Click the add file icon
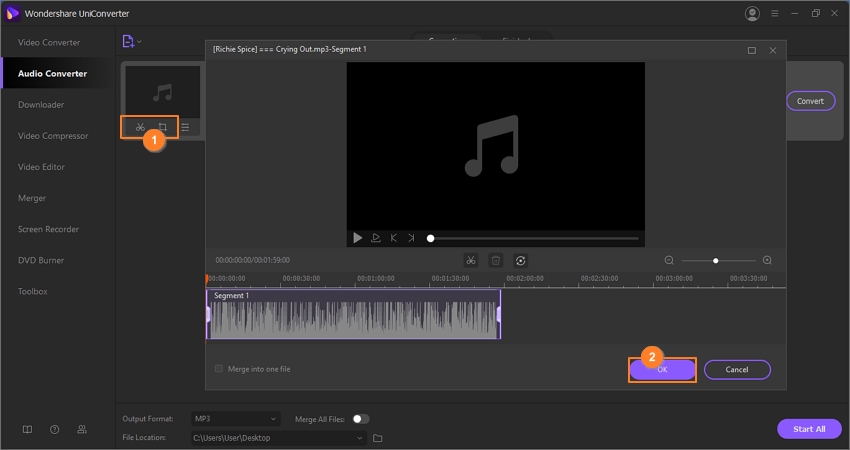The width and height of the screenshot is (850, 450). coord(128,41)
